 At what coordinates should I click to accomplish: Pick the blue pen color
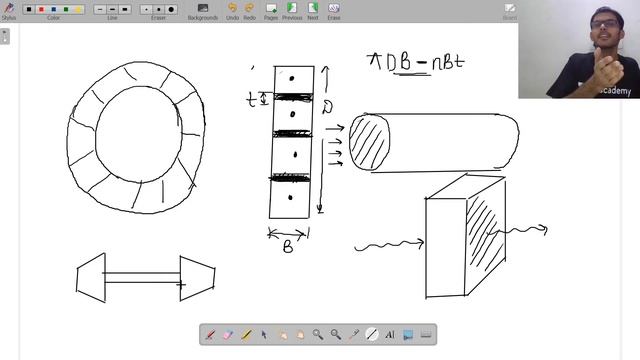click(53, 9)
